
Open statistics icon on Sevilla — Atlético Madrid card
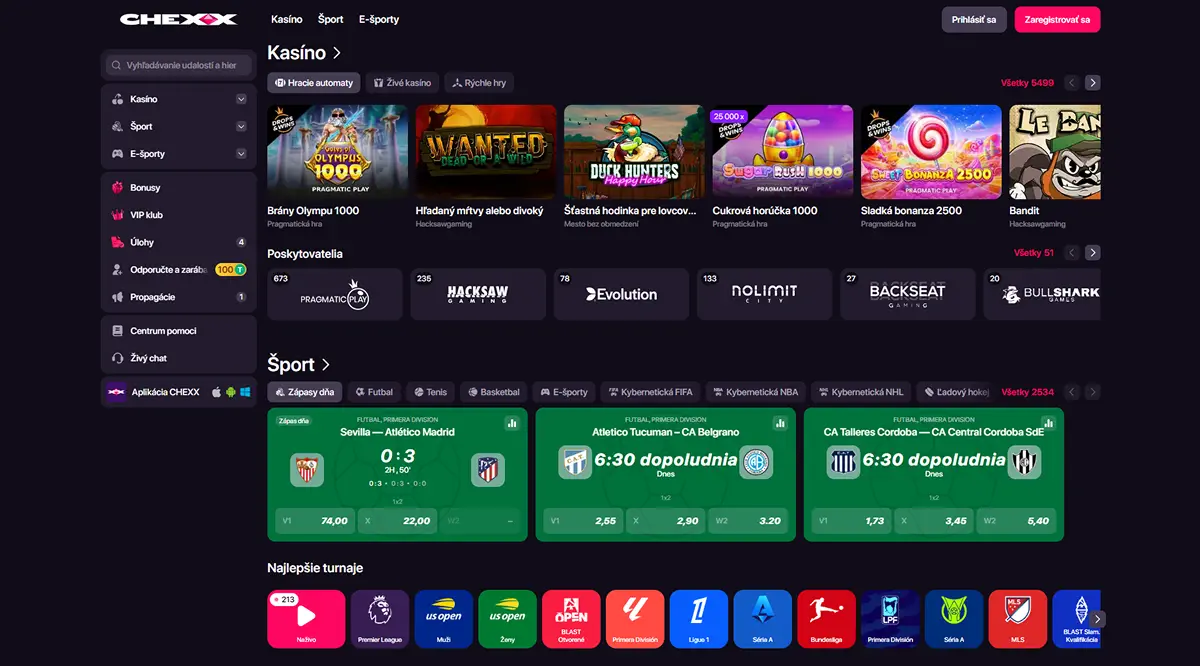pyautogui.click(x=512, y=423)
